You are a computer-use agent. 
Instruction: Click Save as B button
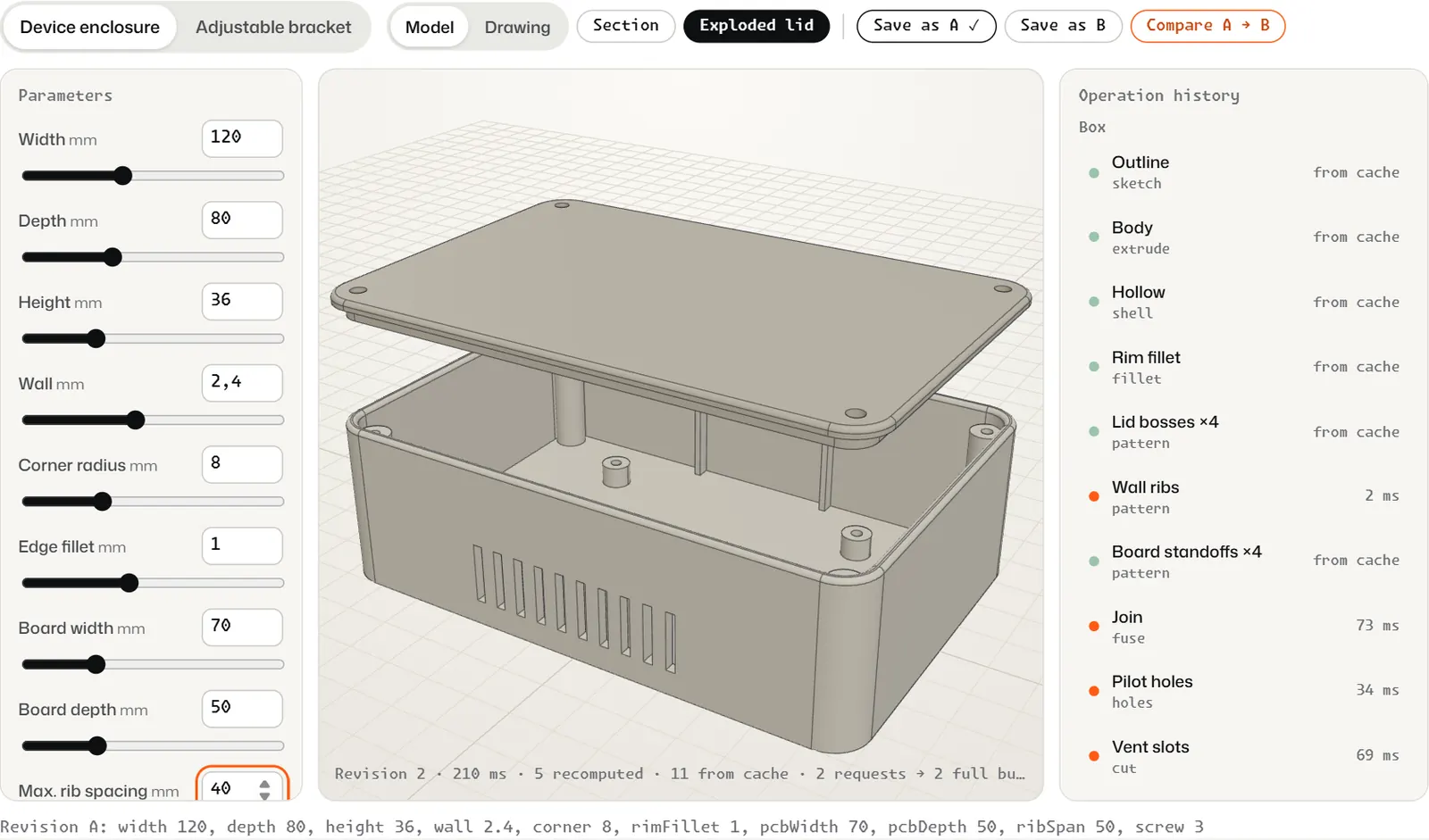point(1063,26)
